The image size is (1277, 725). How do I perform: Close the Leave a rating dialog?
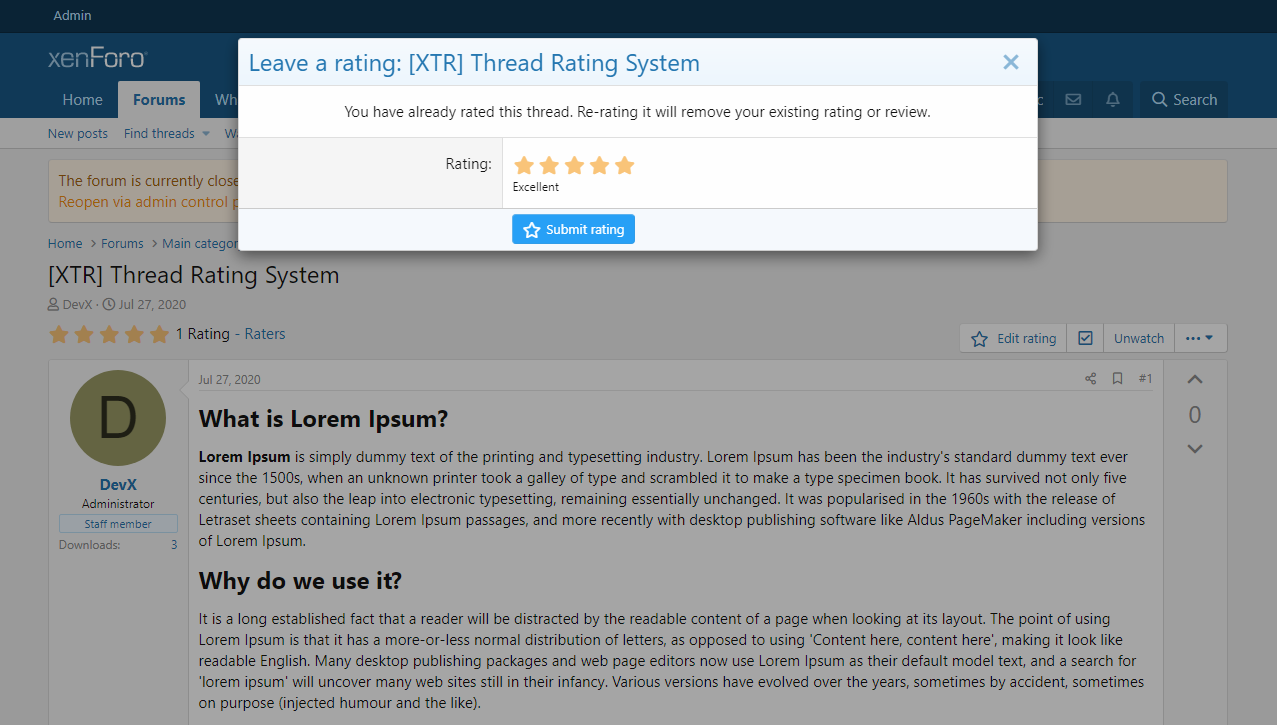pos(1010,62)
